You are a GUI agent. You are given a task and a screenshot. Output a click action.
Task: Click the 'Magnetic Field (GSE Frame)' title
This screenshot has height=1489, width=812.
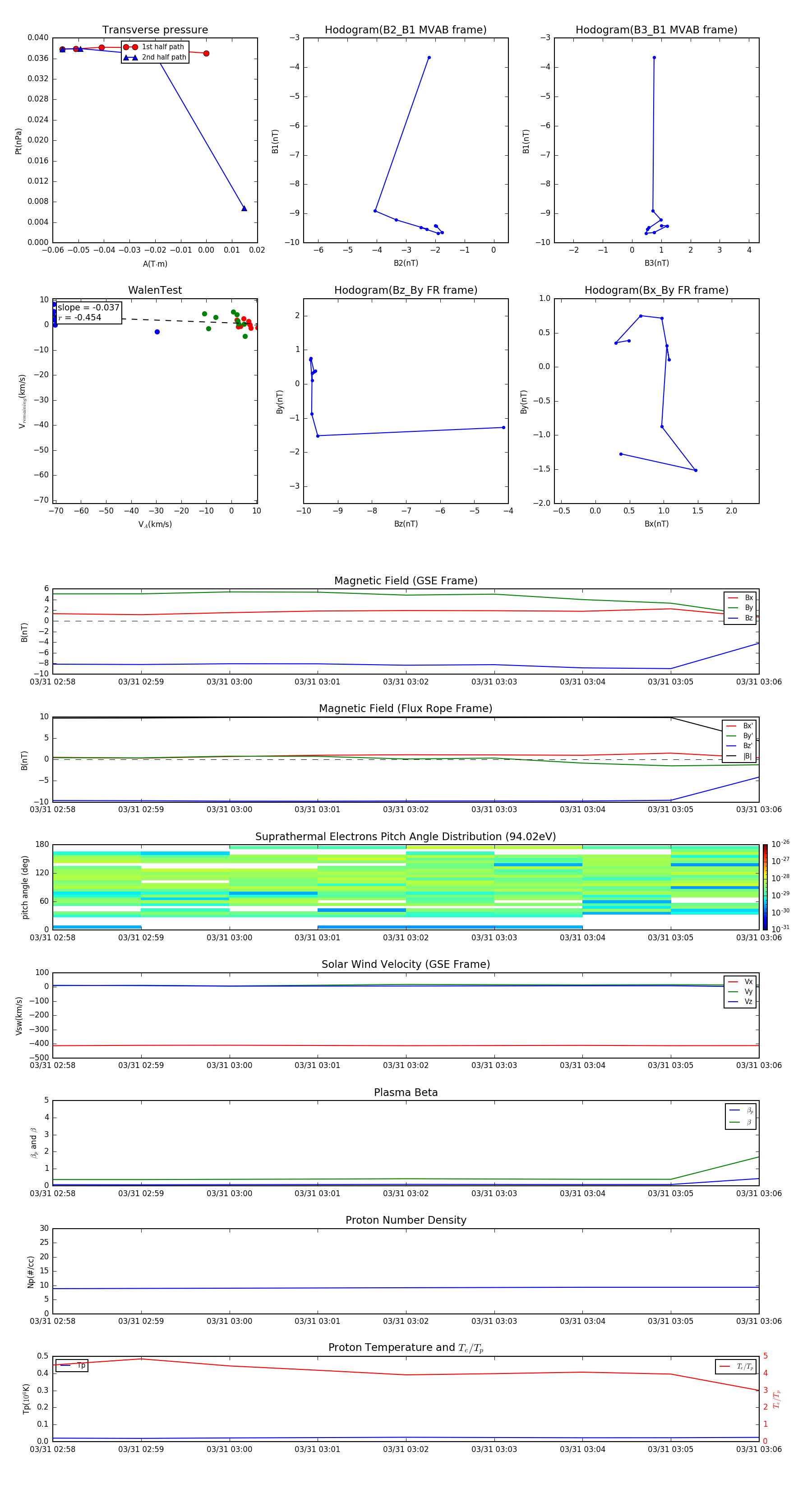(406, 581)
